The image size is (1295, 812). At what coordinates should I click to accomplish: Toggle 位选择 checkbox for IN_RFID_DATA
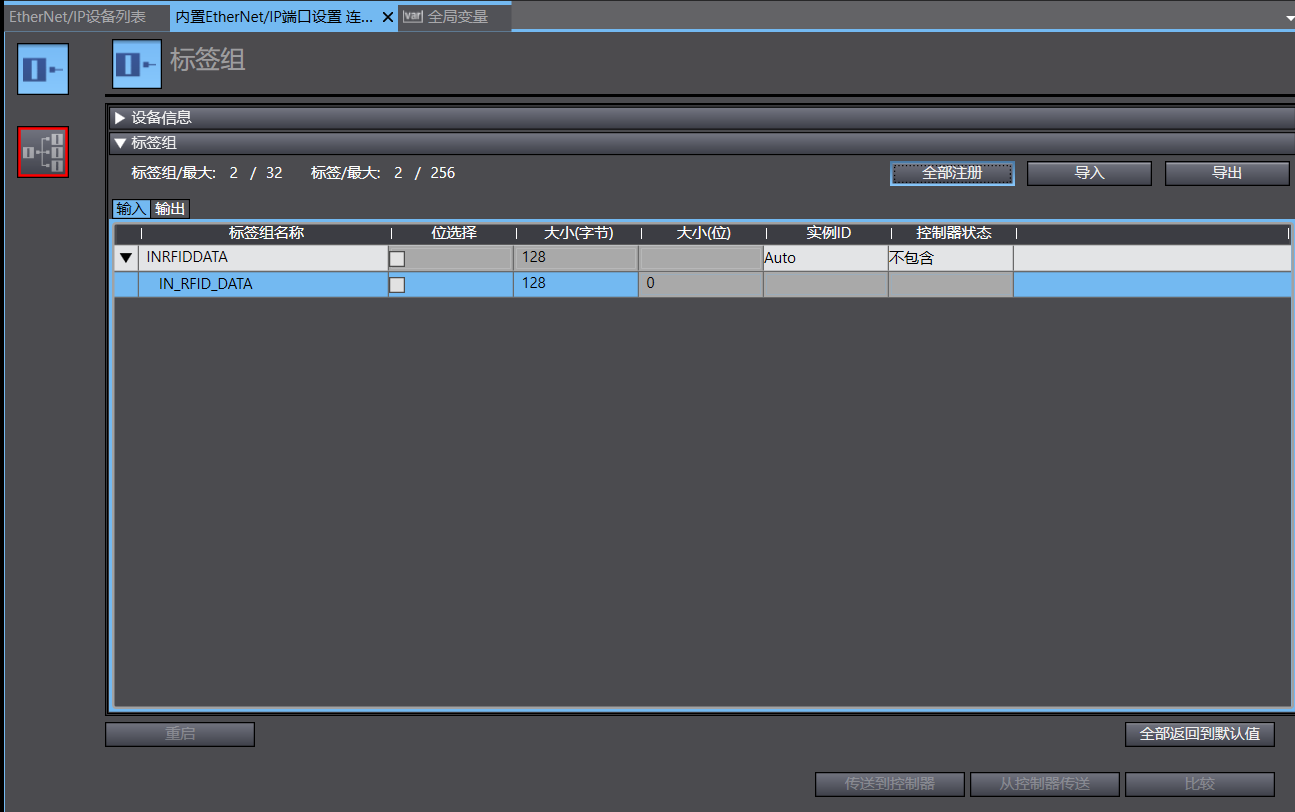click(397, 284)
